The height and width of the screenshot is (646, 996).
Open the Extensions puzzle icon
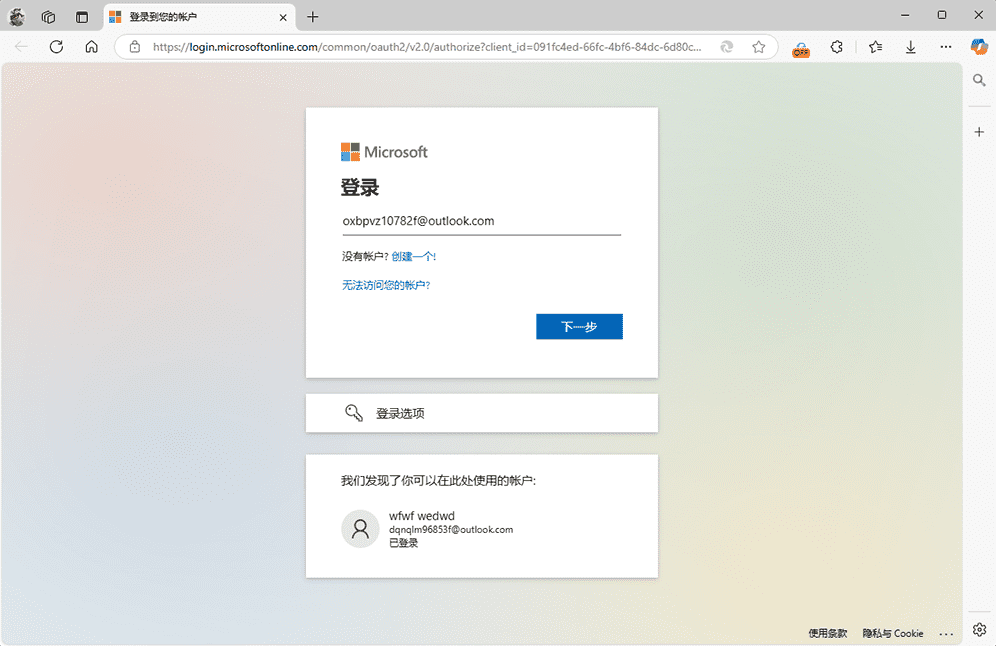point(837,47)
